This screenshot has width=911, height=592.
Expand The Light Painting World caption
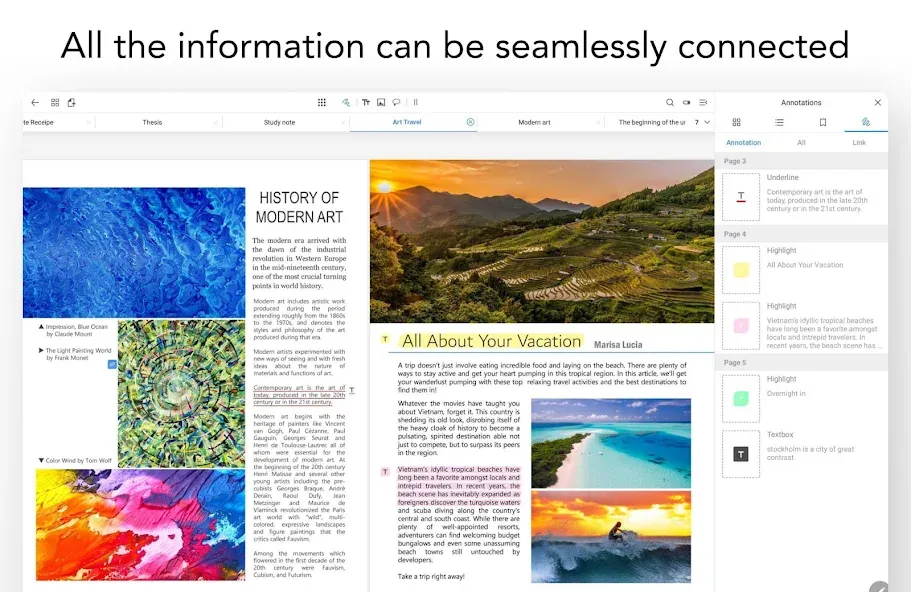tap(41, 350)
